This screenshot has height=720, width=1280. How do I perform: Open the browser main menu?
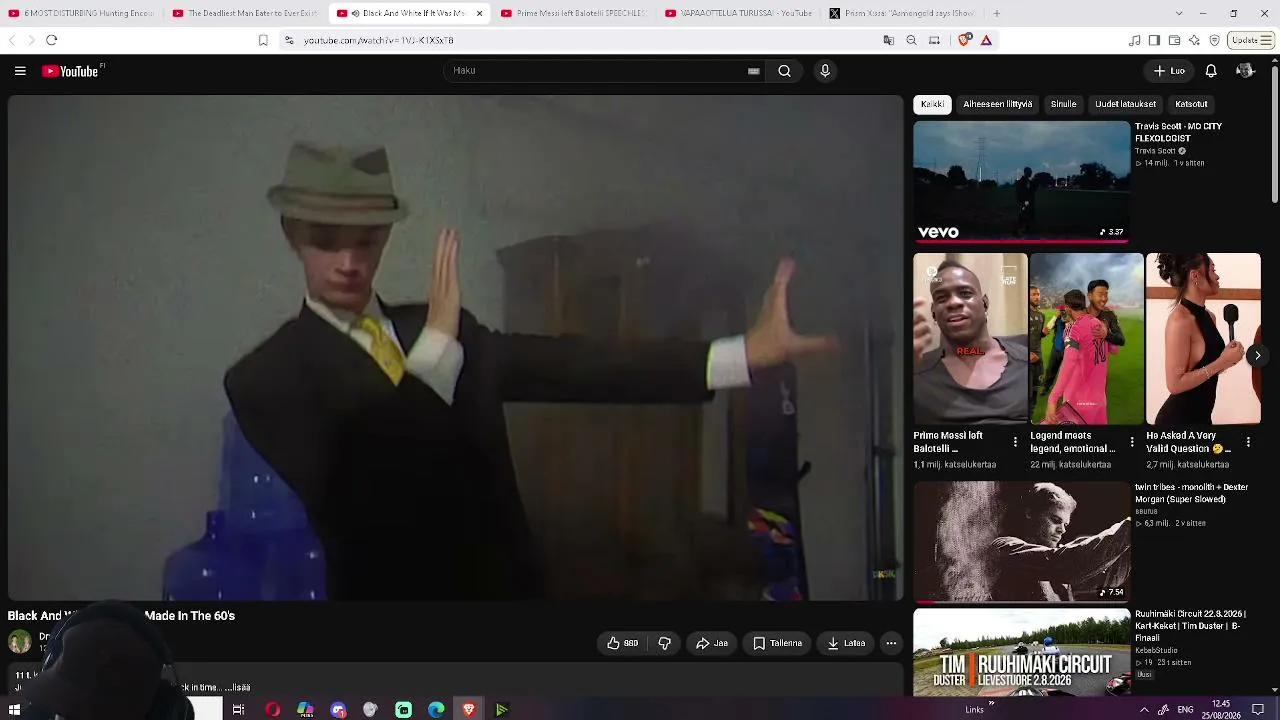(x=1268, y=40)
